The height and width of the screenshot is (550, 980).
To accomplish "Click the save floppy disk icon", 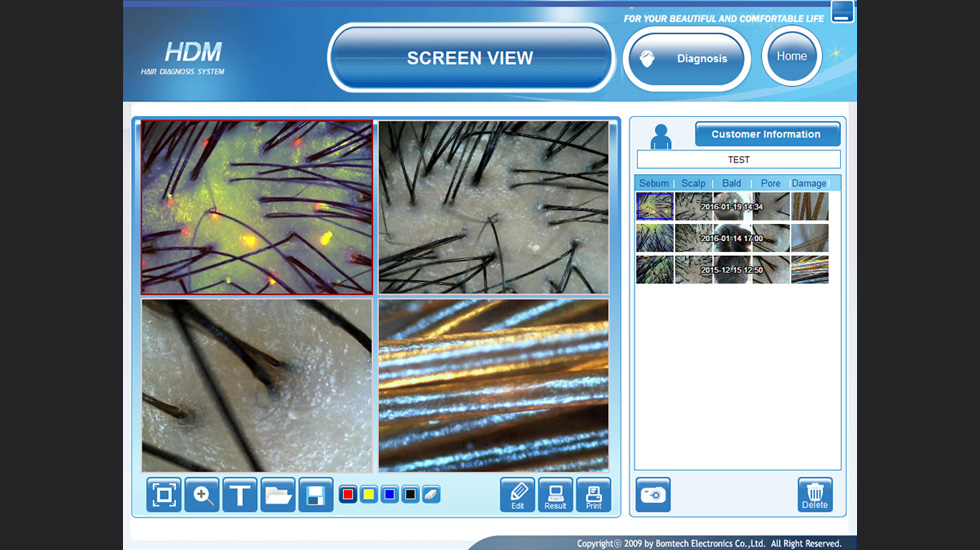I will (x=316, y=495).
